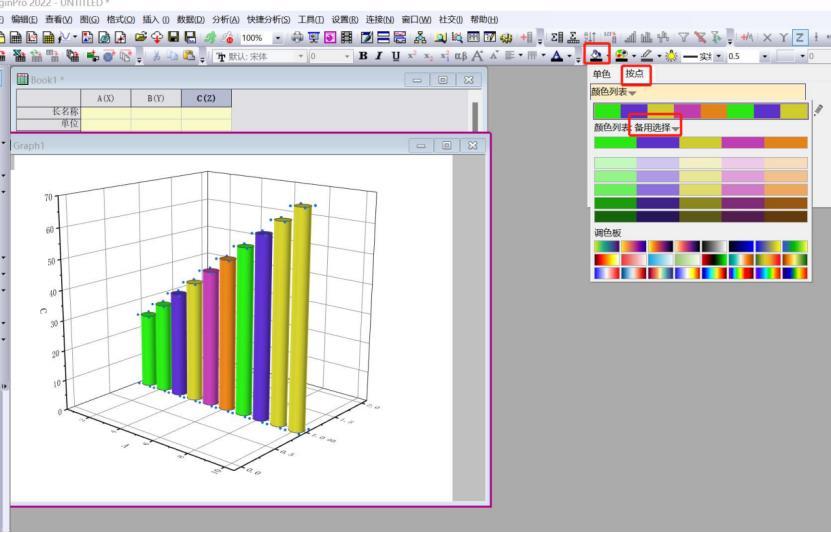Click the increase font size icon
Viewport: 831px width, 533px height.
click(x=477, y=56)
